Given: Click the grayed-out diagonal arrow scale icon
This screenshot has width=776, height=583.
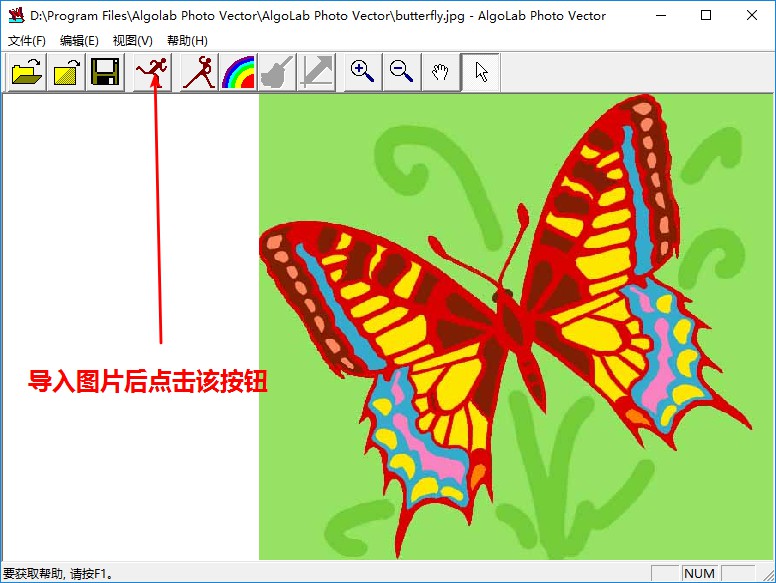Looking at the screenshot, I should [x=316, y=72].
